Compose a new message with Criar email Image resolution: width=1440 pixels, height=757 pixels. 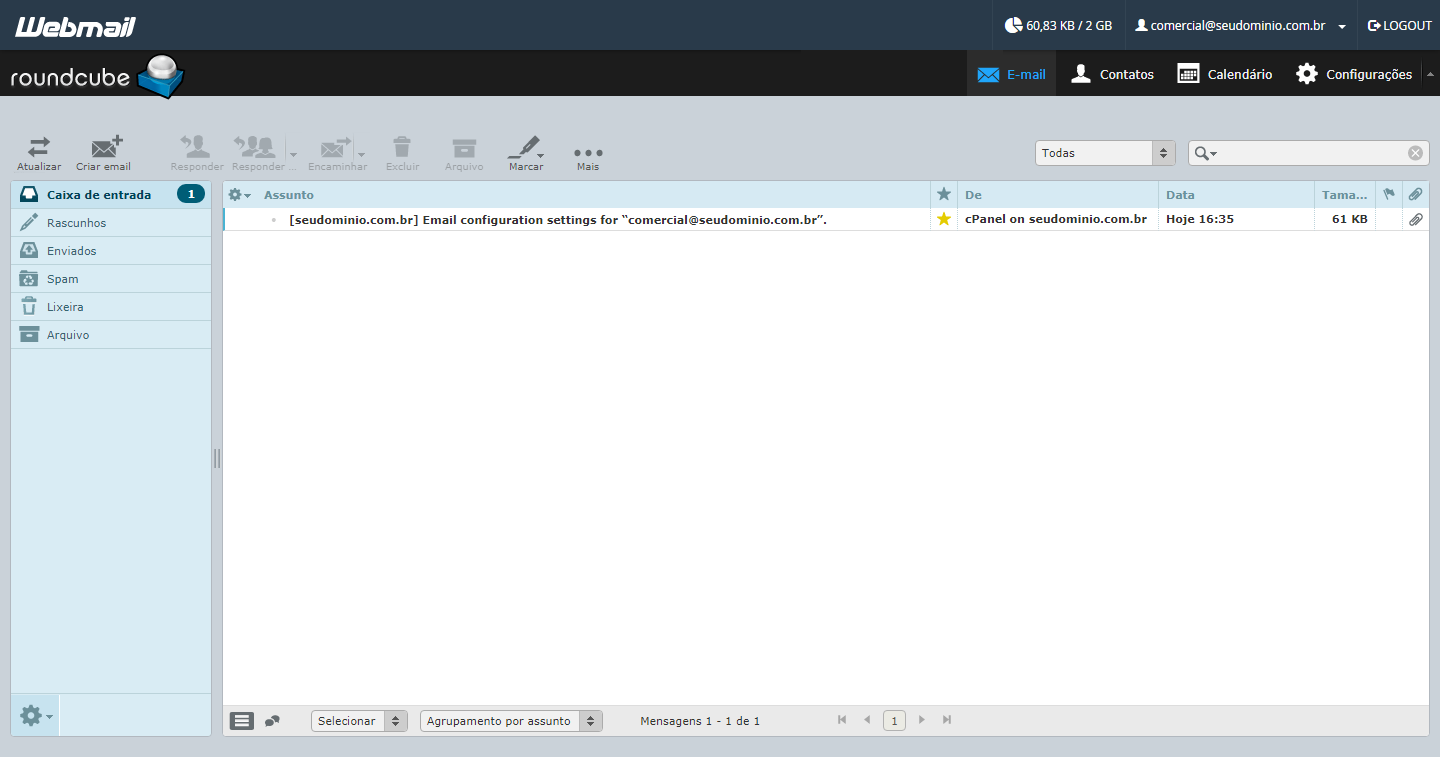click(x=104, y=154)
